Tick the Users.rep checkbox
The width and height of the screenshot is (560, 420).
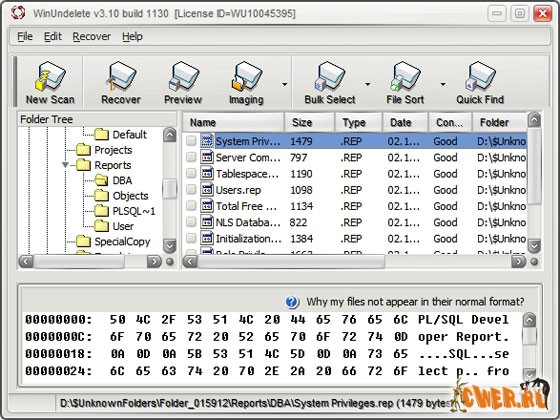191,190
